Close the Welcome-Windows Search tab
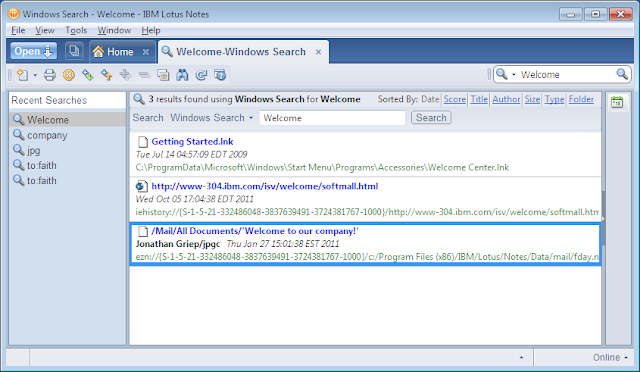Viewport: 640px width, 372px height. 318,52
